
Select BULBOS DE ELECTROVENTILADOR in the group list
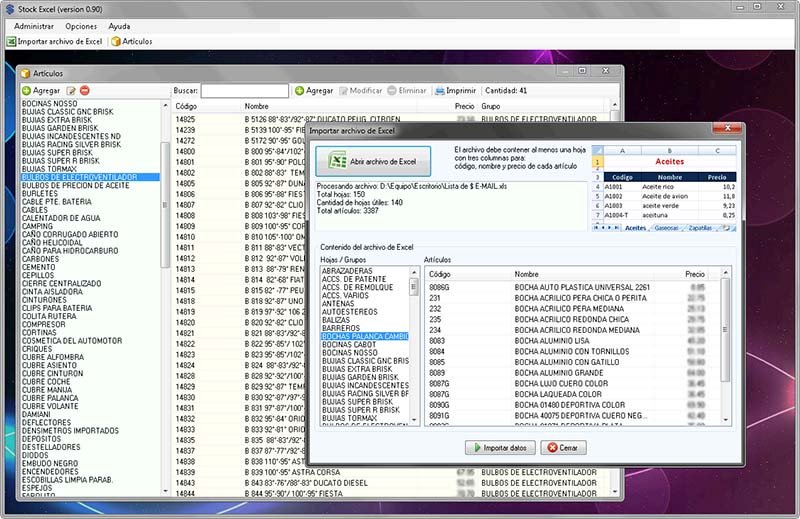coord(90,177)
